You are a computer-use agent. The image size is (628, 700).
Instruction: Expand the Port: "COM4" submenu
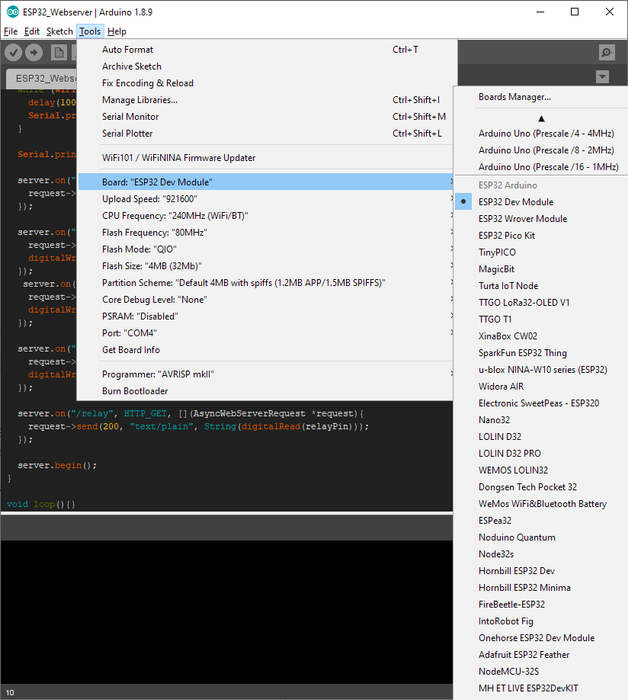(x=266, y=333)
